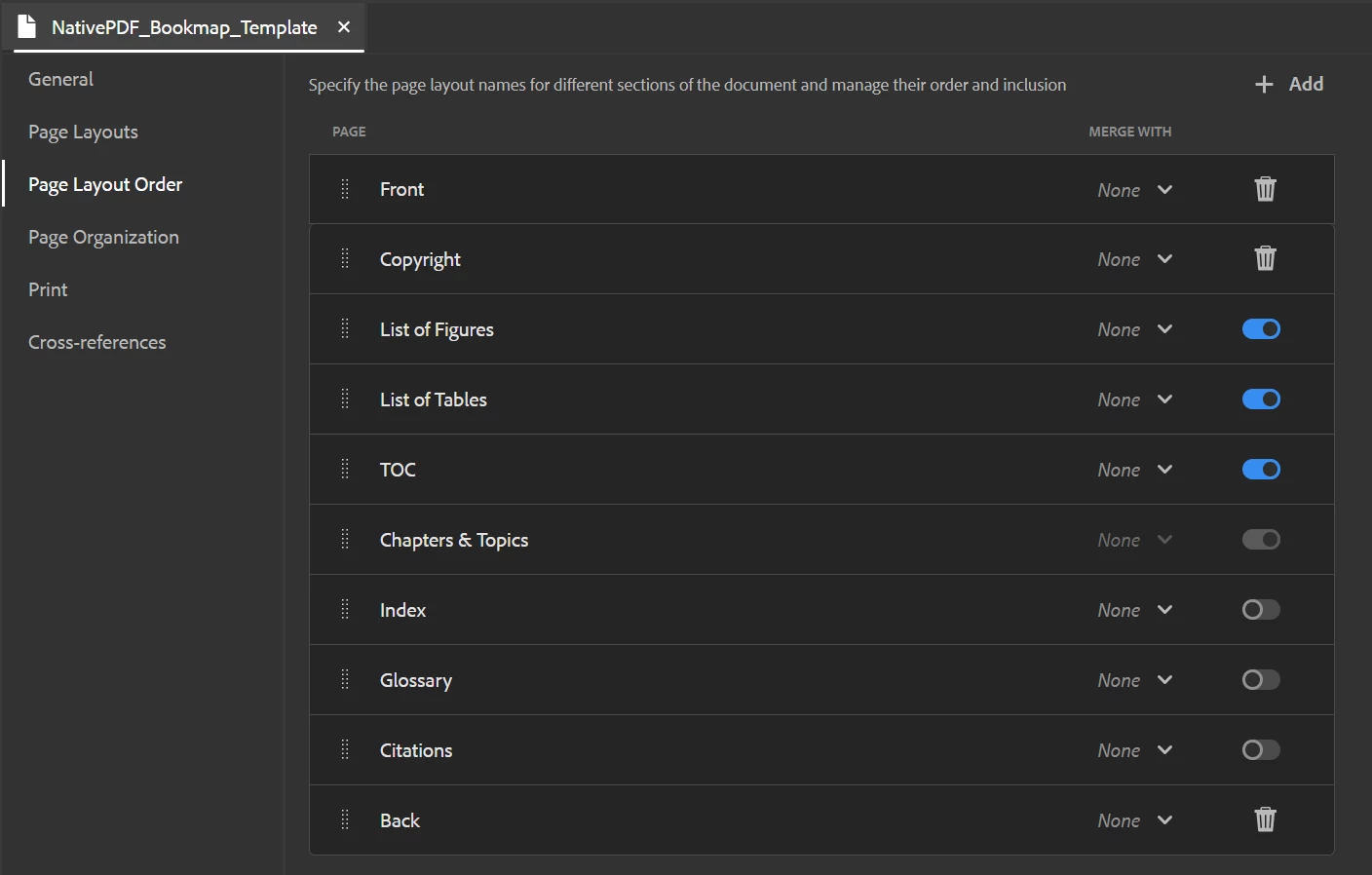Select the NativePDF_Bookmap_Template tab
Screen dimensions: 1372x875
point(184,27)
